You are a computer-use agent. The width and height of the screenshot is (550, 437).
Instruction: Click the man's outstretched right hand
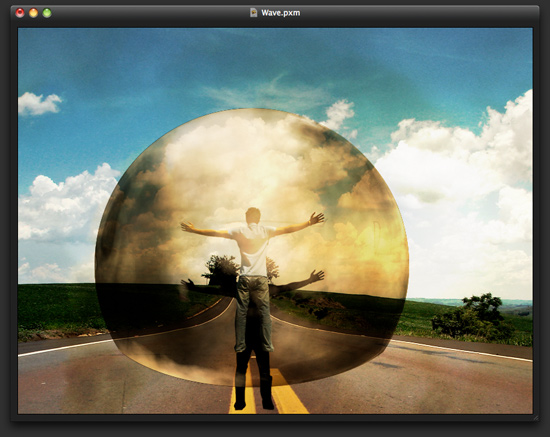(x=316, y=218)
